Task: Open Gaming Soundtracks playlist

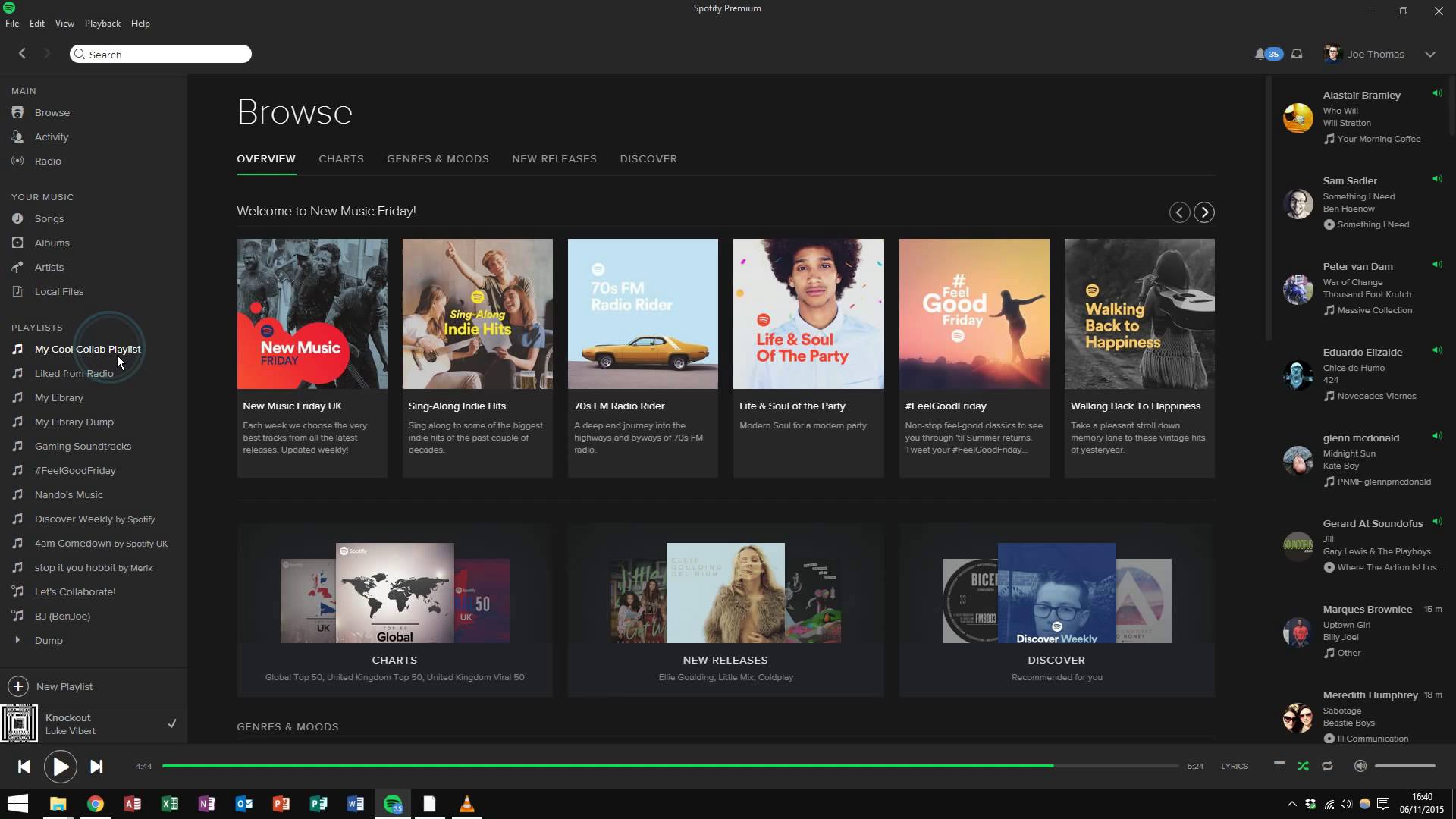Action: (x=83, y=446)
